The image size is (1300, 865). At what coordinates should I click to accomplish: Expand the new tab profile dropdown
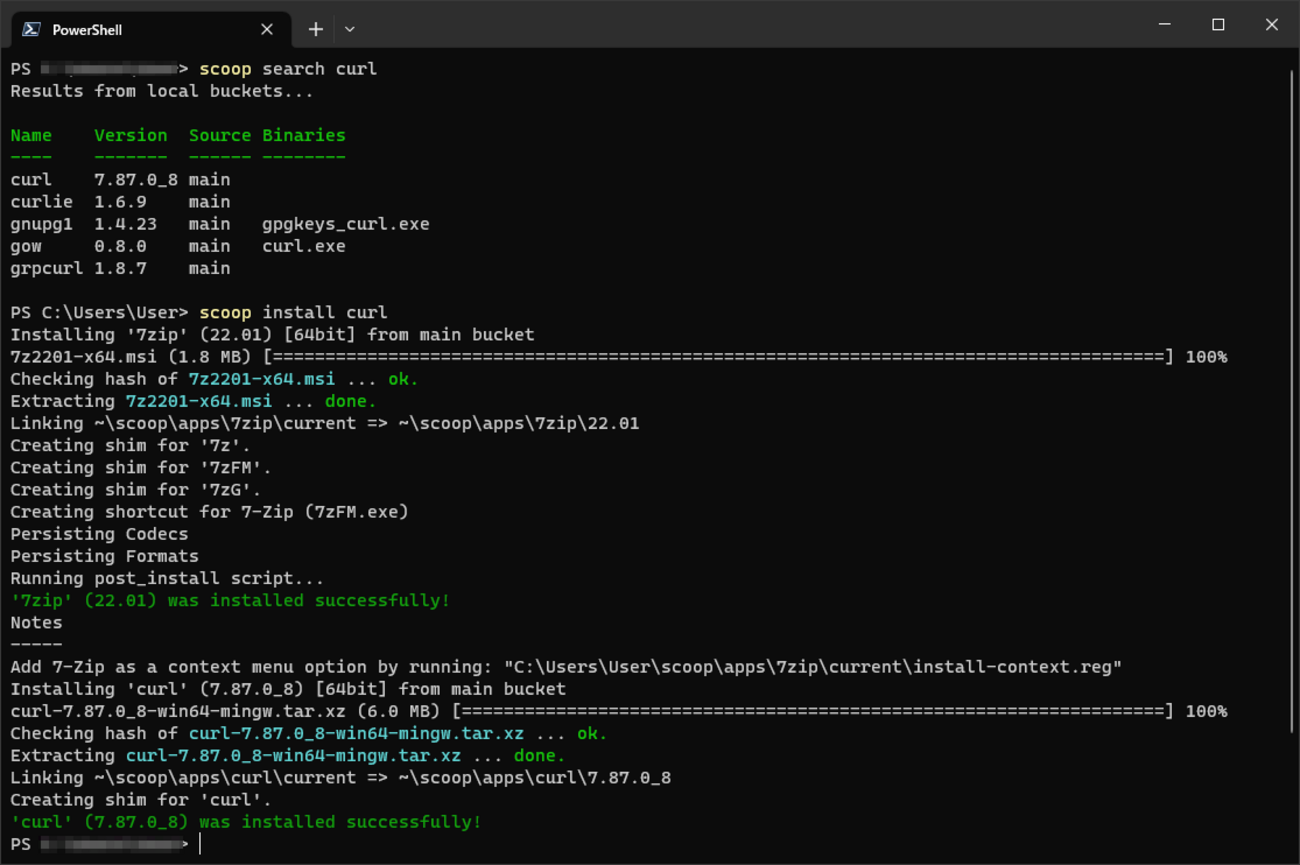tap(349, 29)
